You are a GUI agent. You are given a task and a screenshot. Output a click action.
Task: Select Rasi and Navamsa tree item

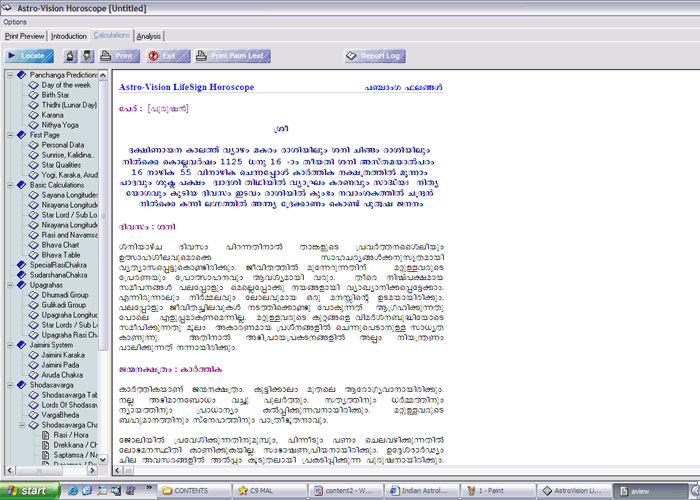click(69, 235)
